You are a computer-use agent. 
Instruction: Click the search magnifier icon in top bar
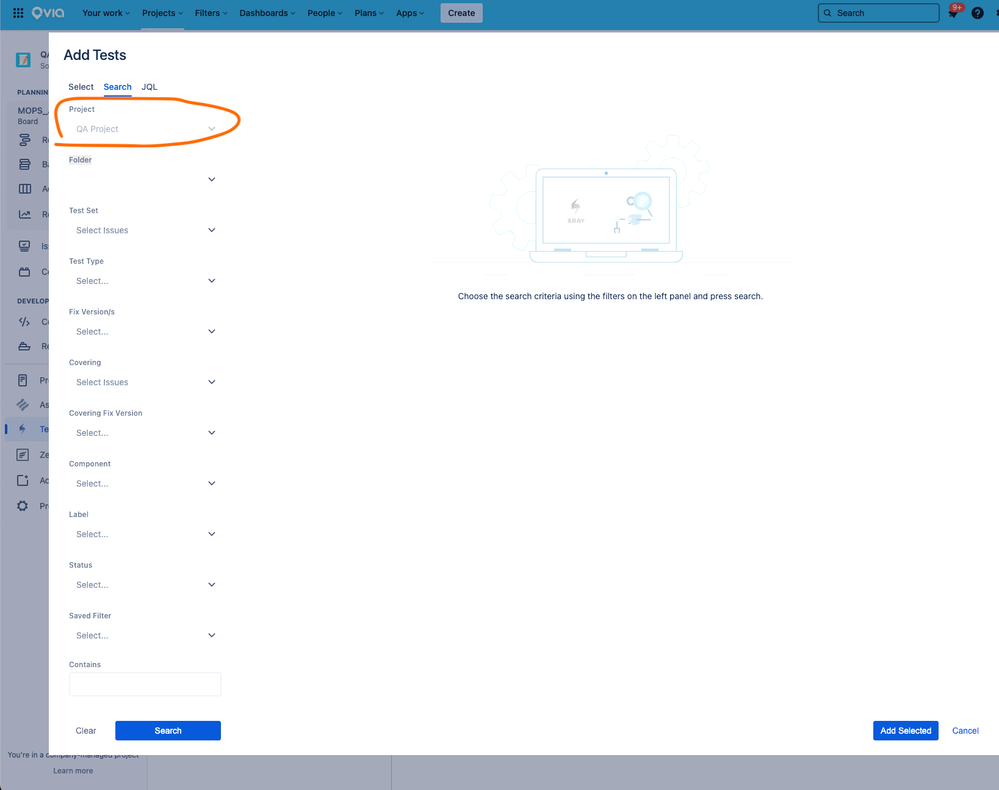[828, 13]
